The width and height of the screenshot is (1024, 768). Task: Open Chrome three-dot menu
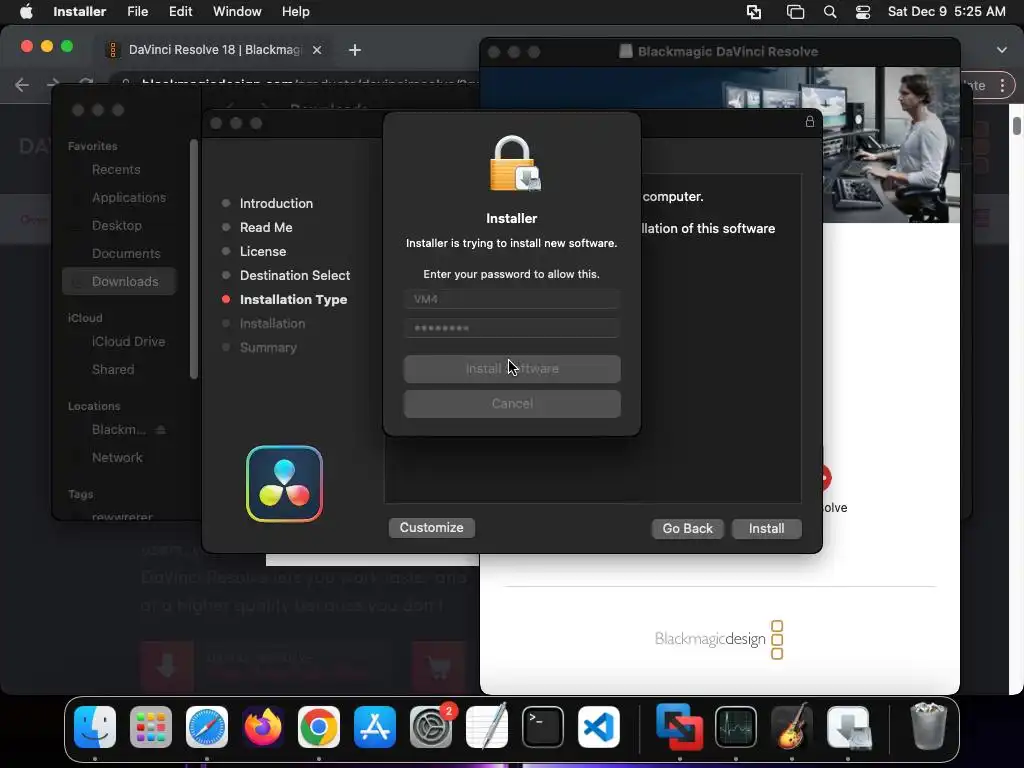[x=1002, y=85]
